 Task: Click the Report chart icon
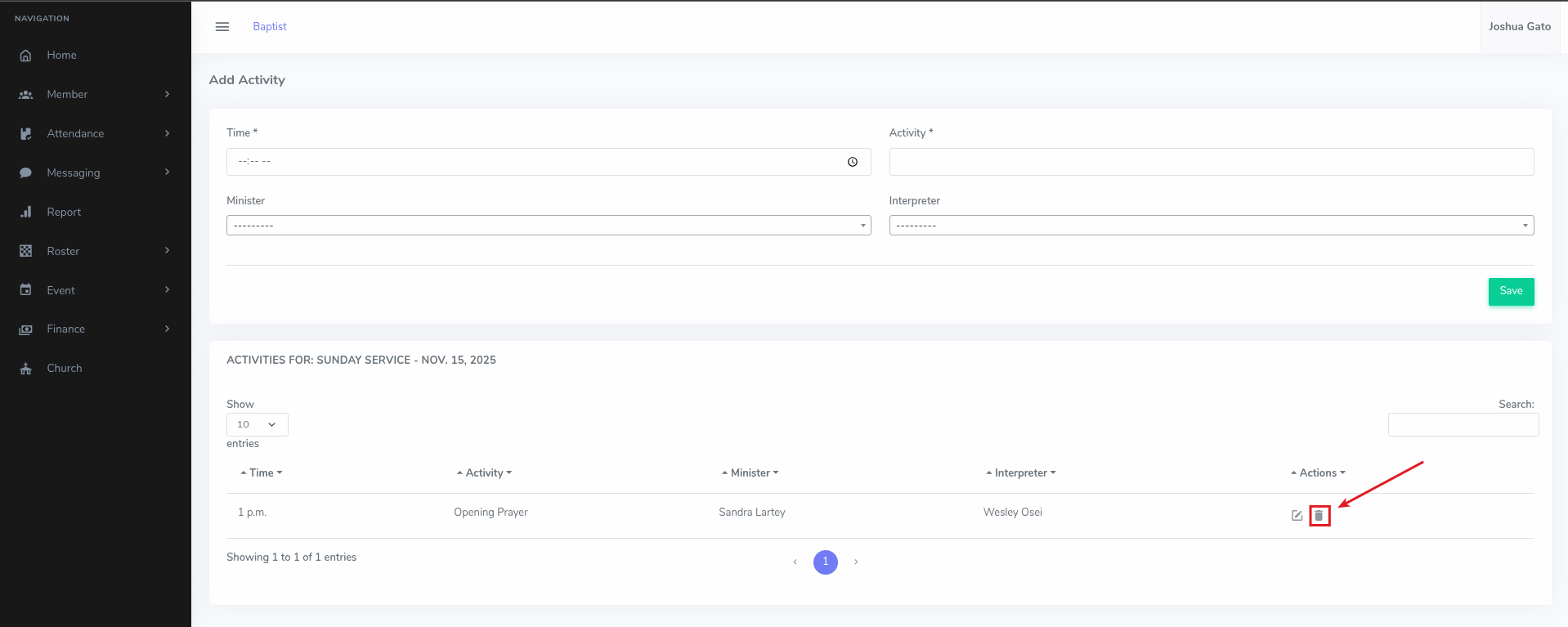[x=26, y=213]
